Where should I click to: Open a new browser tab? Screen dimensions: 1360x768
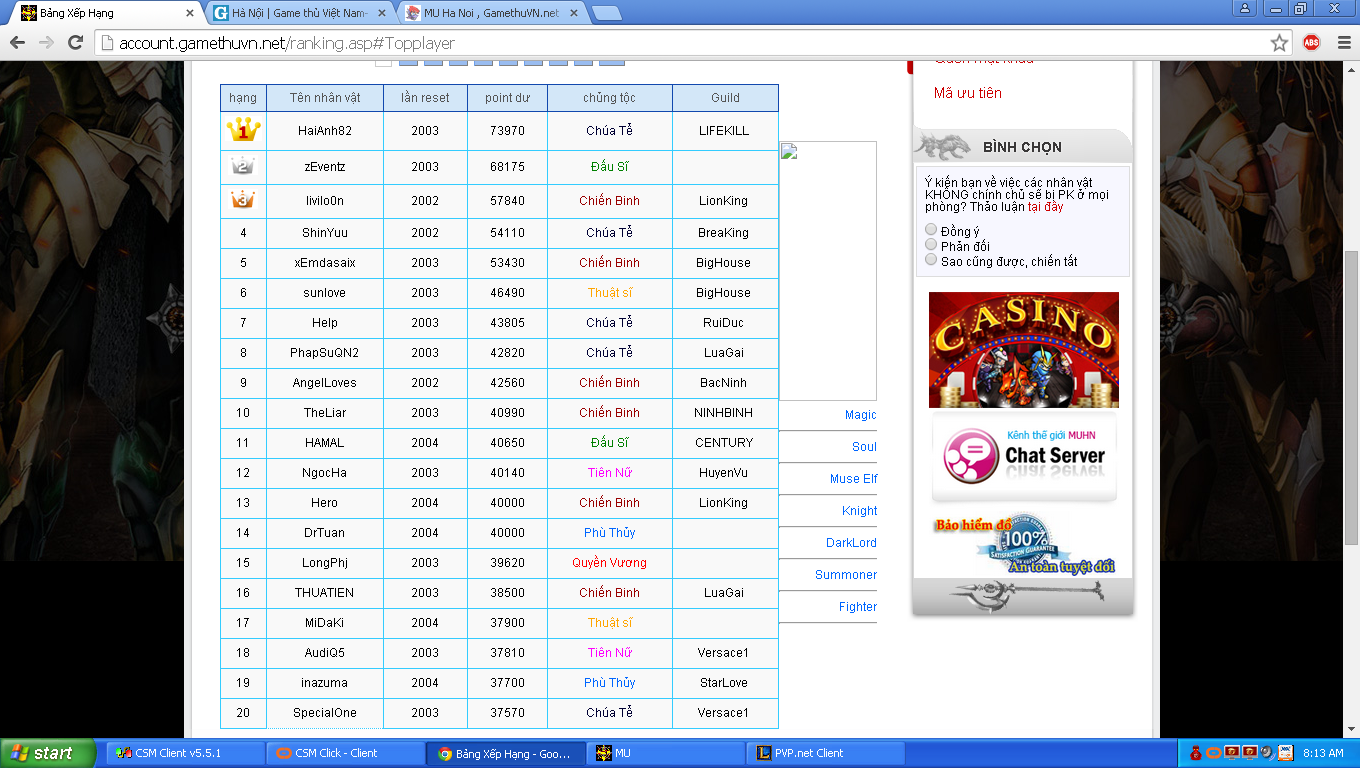pyautogui.click(x=606, y=13)
